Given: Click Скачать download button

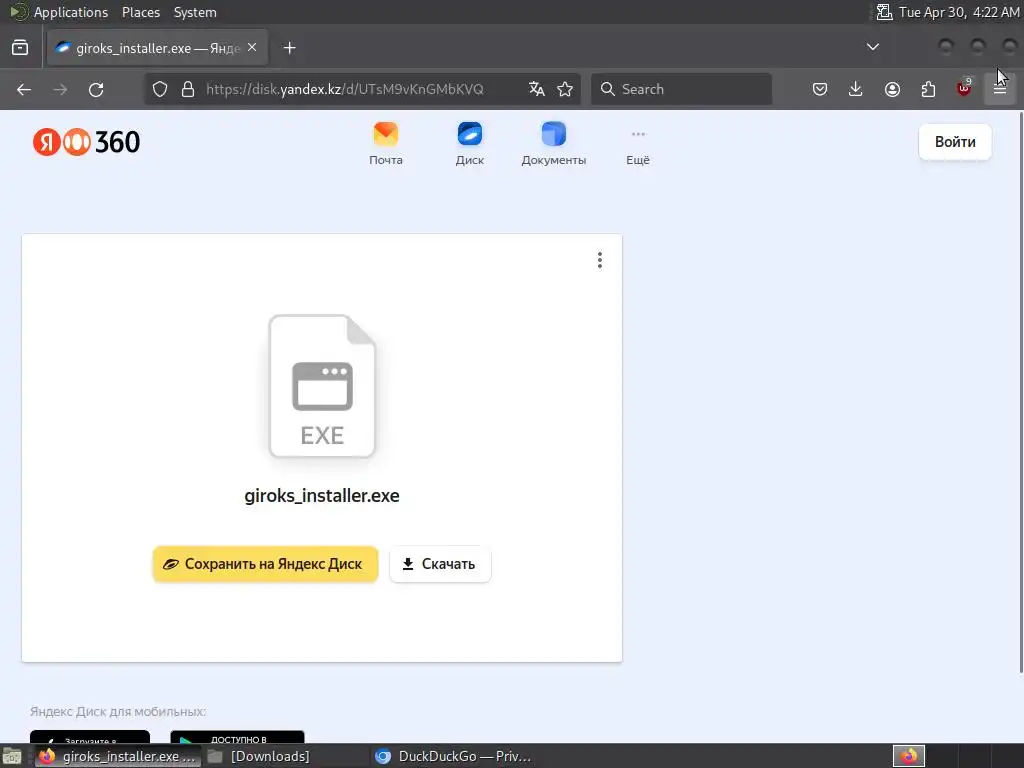Looking at the screenshot, I should point(440,564).
